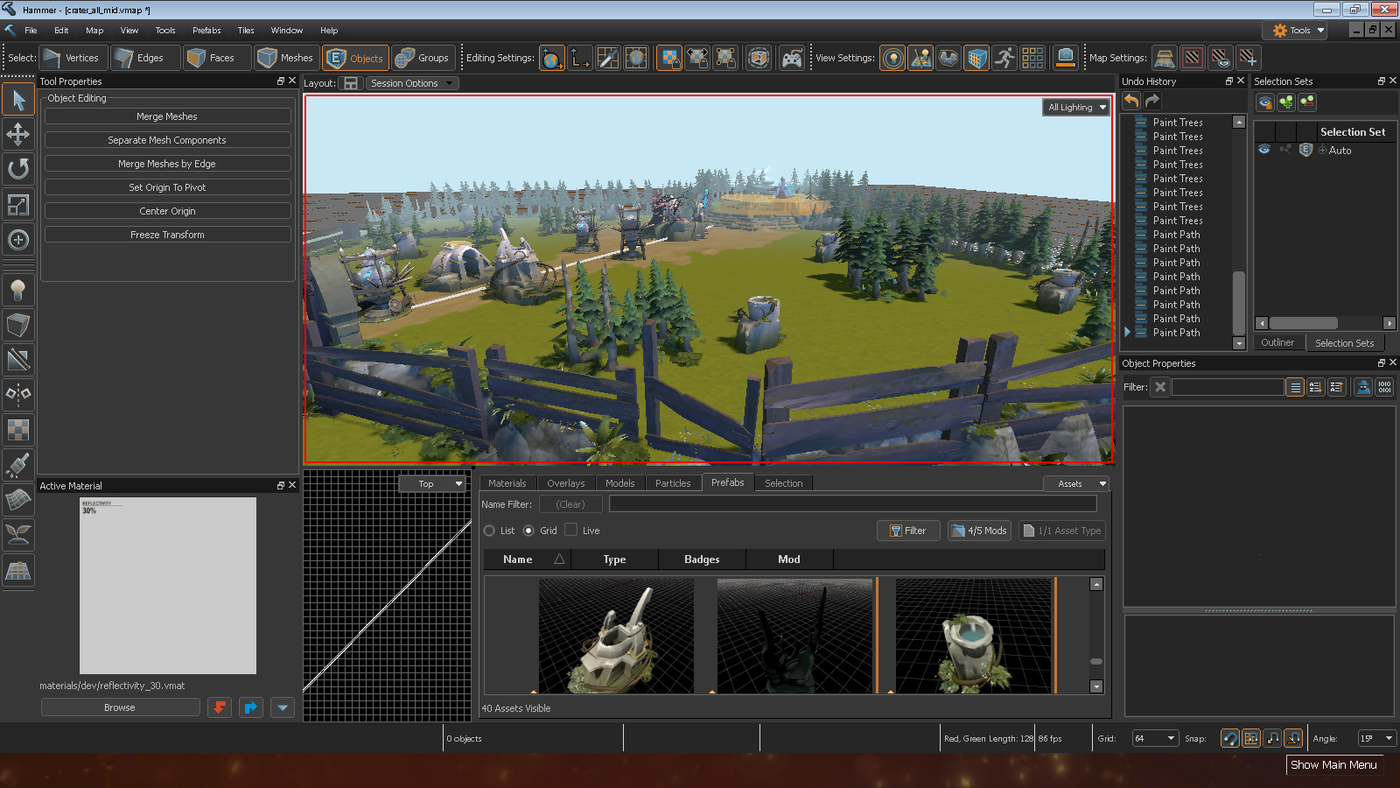
Task: Open the down-arrow menu under Active Material
Action: click(283, 708)
